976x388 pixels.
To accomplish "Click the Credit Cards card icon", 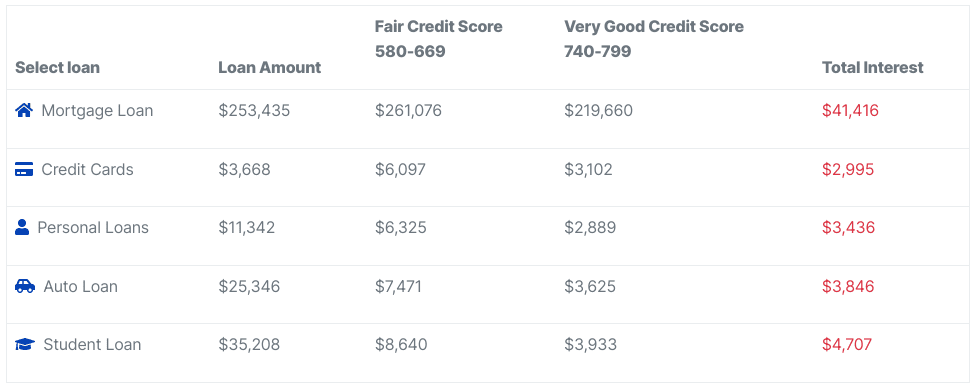I will 24,169.
